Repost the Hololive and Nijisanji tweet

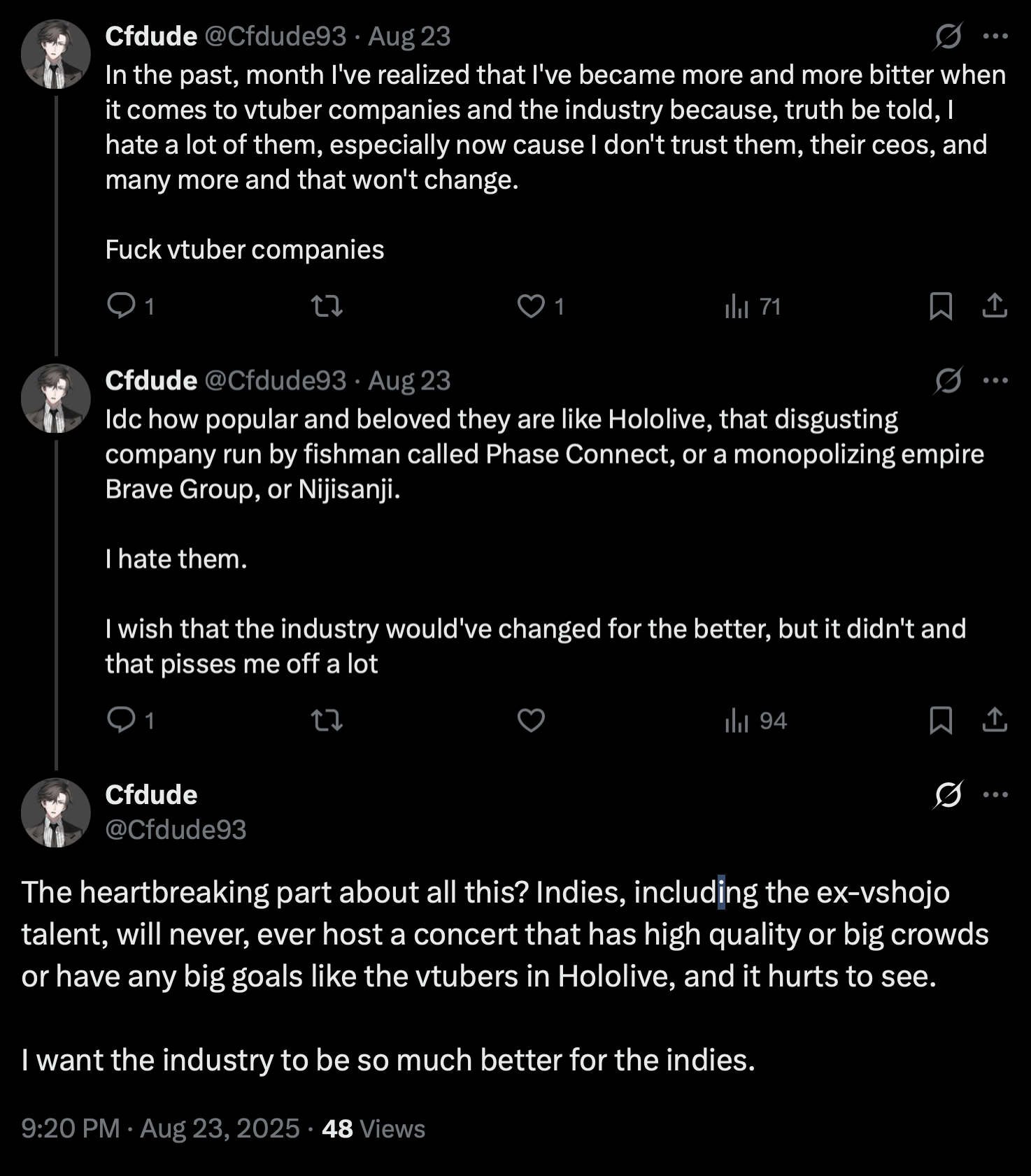click(327, 719)
